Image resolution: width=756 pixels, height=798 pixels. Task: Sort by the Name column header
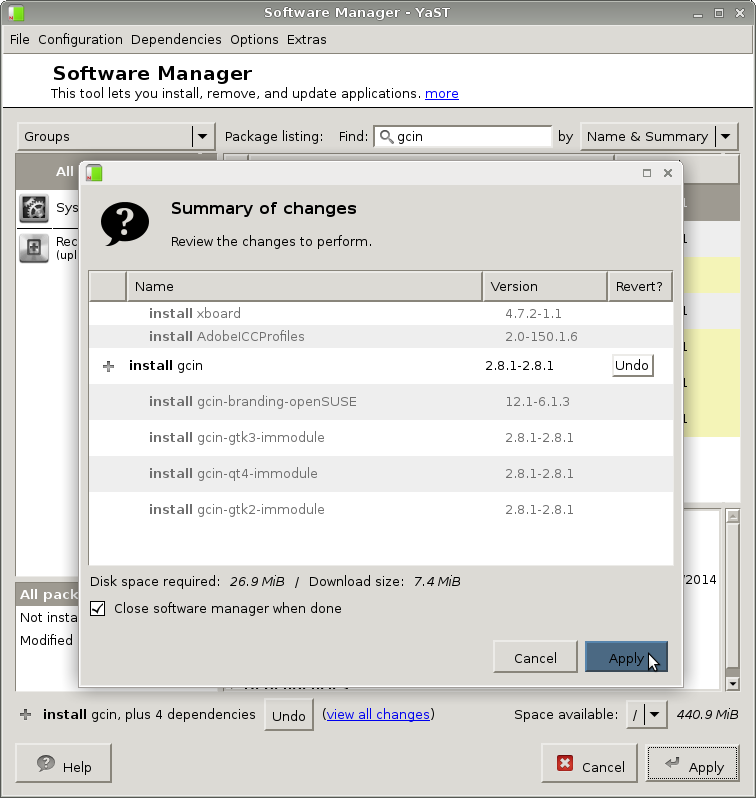pos(304,287)
